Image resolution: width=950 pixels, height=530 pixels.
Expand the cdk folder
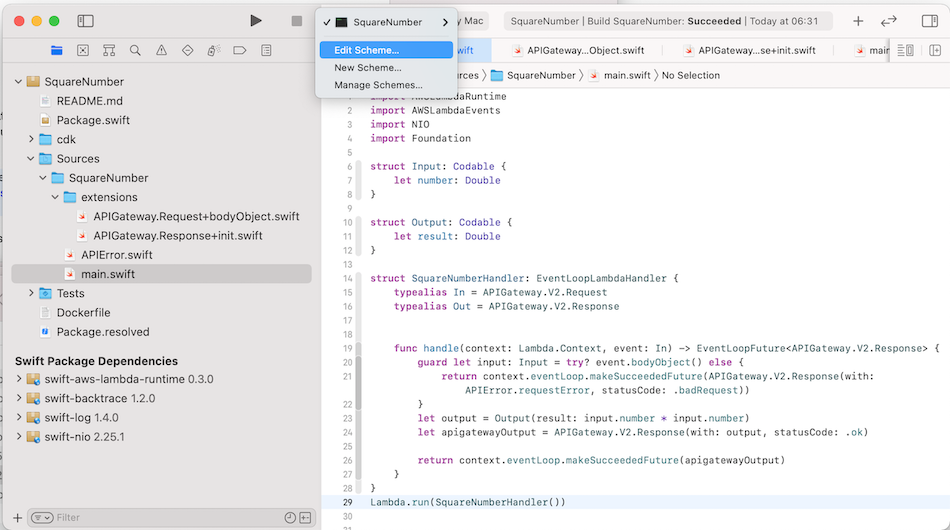pyautogui.click(x=31, y=139)
